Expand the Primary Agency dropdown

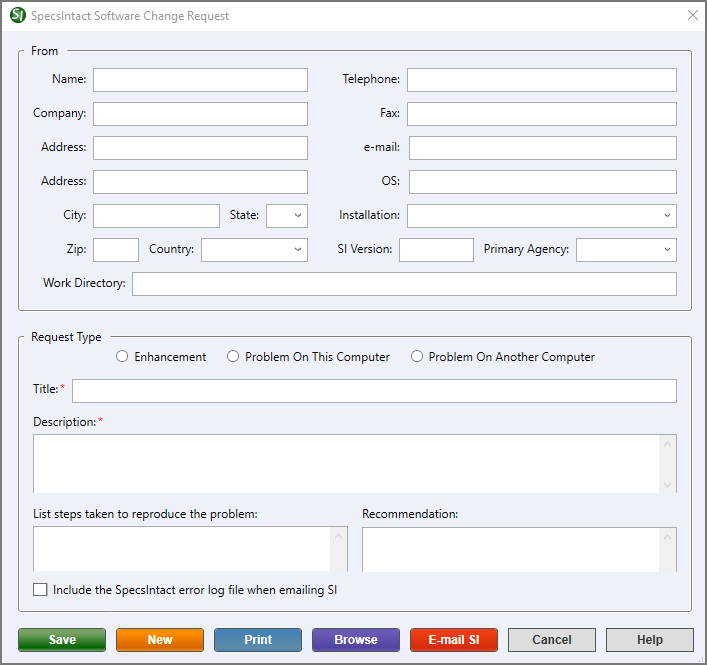click(626, 250)
